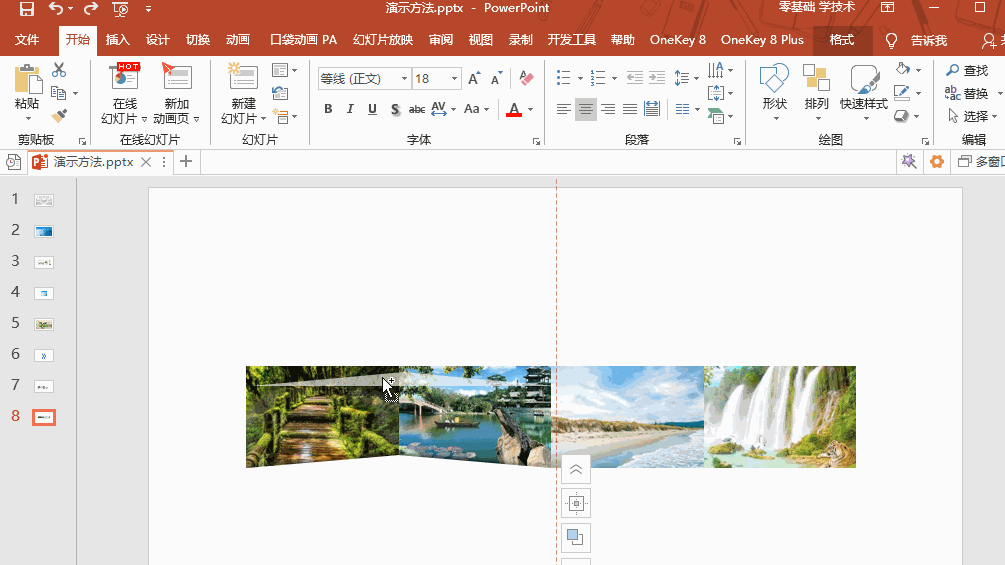Viewport: 1005px width, 565px height.
Task: Switch to the 设计 design tab
Action: click(158, 40)
